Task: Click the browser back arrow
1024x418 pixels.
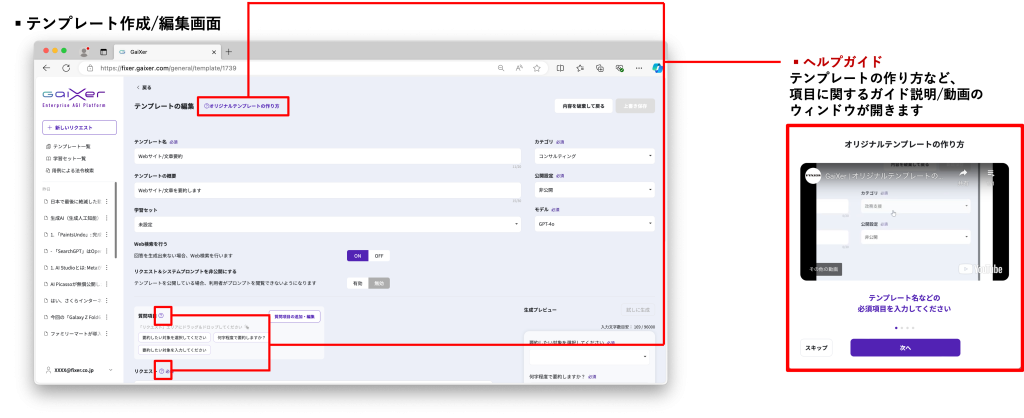Action: [x=47, y=68]
